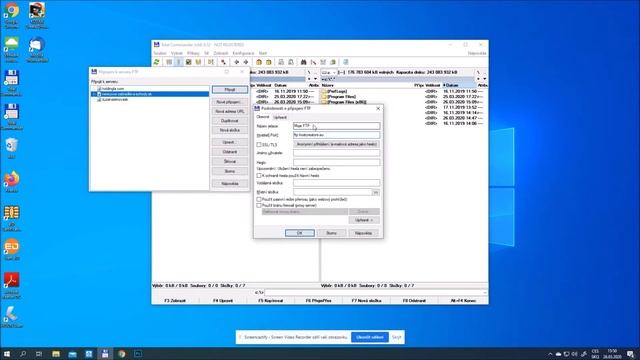Open File Explorer from the taskbar
The height and width of the screenshot is (360, 640).
click(x=56, y=354)
